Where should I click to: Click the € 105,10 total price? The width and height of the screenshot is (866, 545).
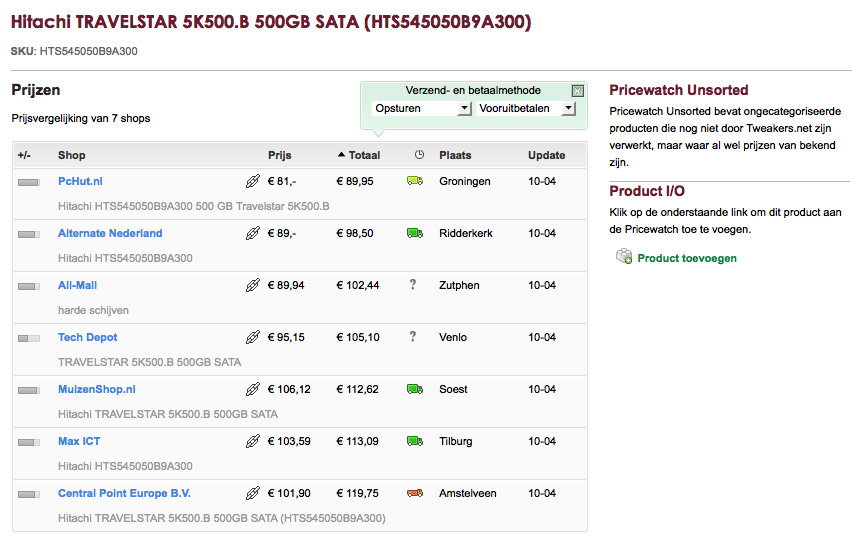(x=358, y=337)
